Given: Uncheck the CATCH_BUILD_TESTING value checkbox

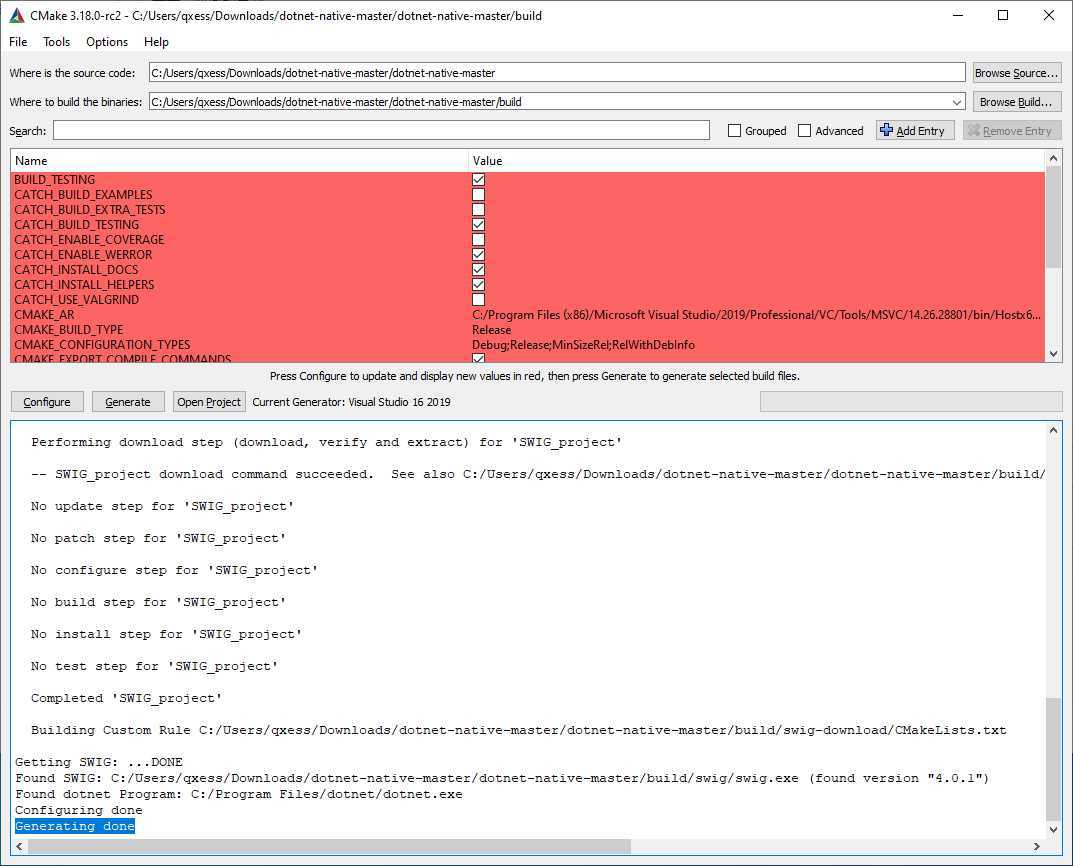Looking at the screenshot, I should coord(478,225).
